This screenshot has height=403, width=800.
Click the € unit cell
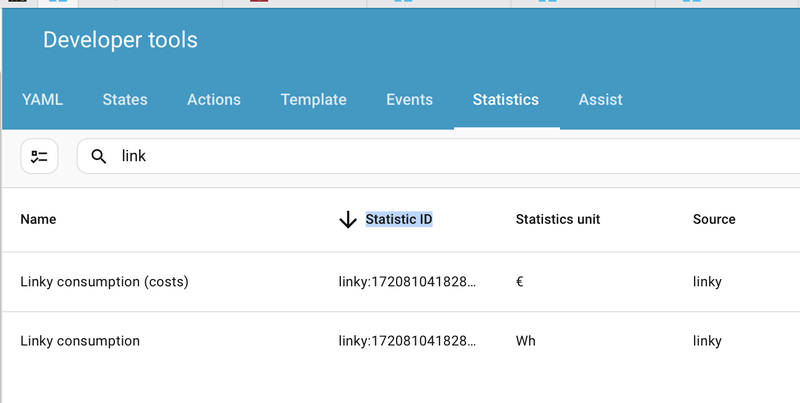tap(520, 282)
